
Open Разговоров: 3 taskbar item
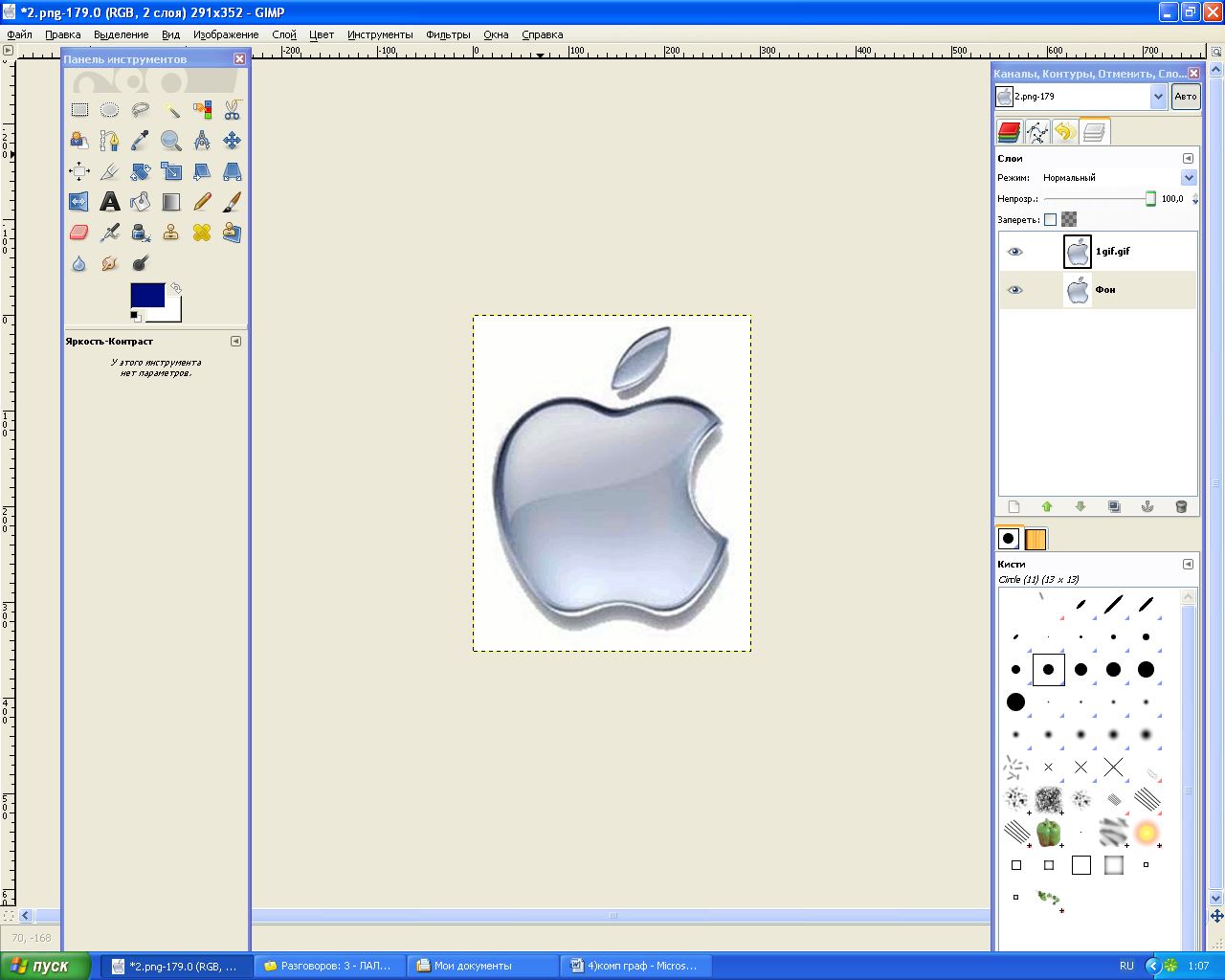tap(330, 966)
